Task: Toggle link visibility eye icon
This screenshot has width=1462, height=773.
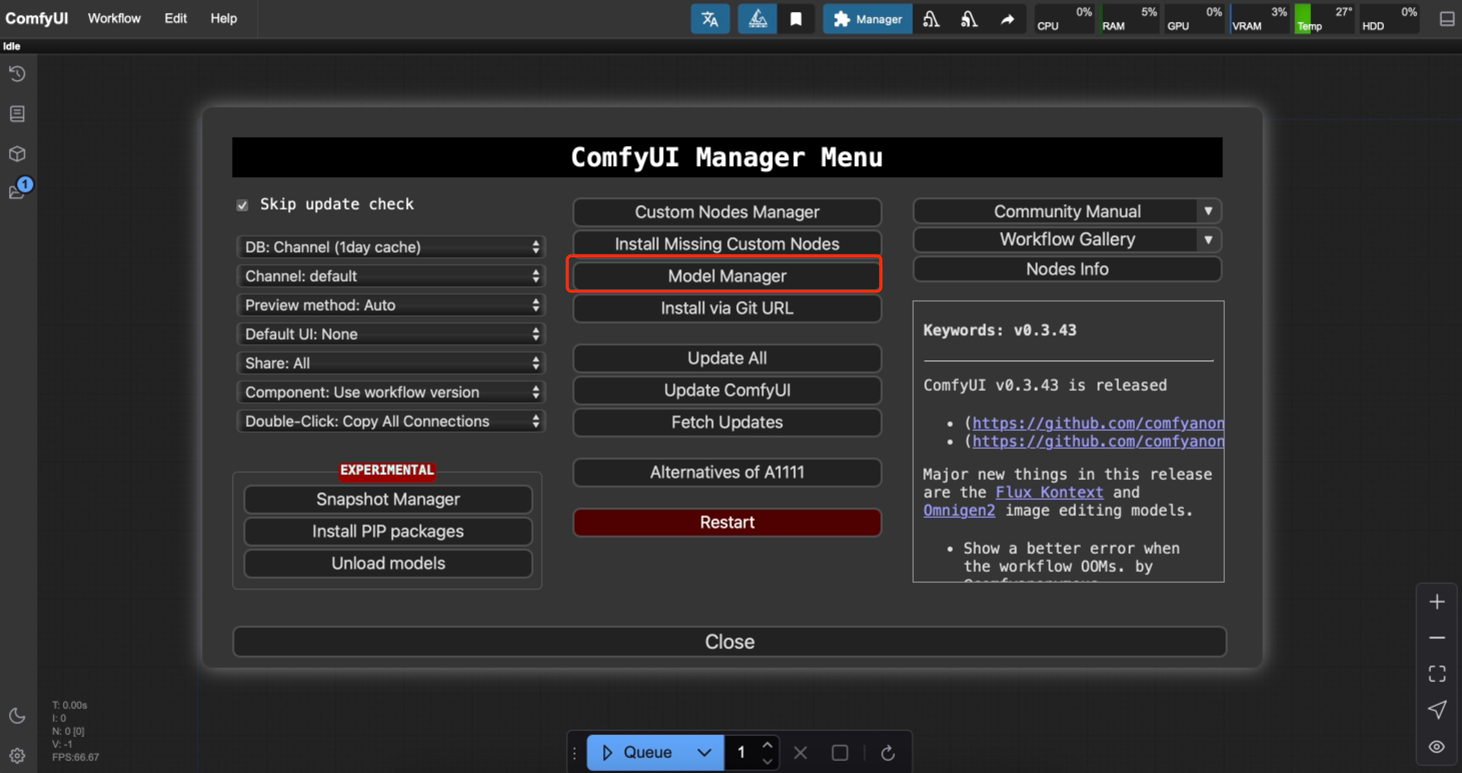Action: point(1437,747)
